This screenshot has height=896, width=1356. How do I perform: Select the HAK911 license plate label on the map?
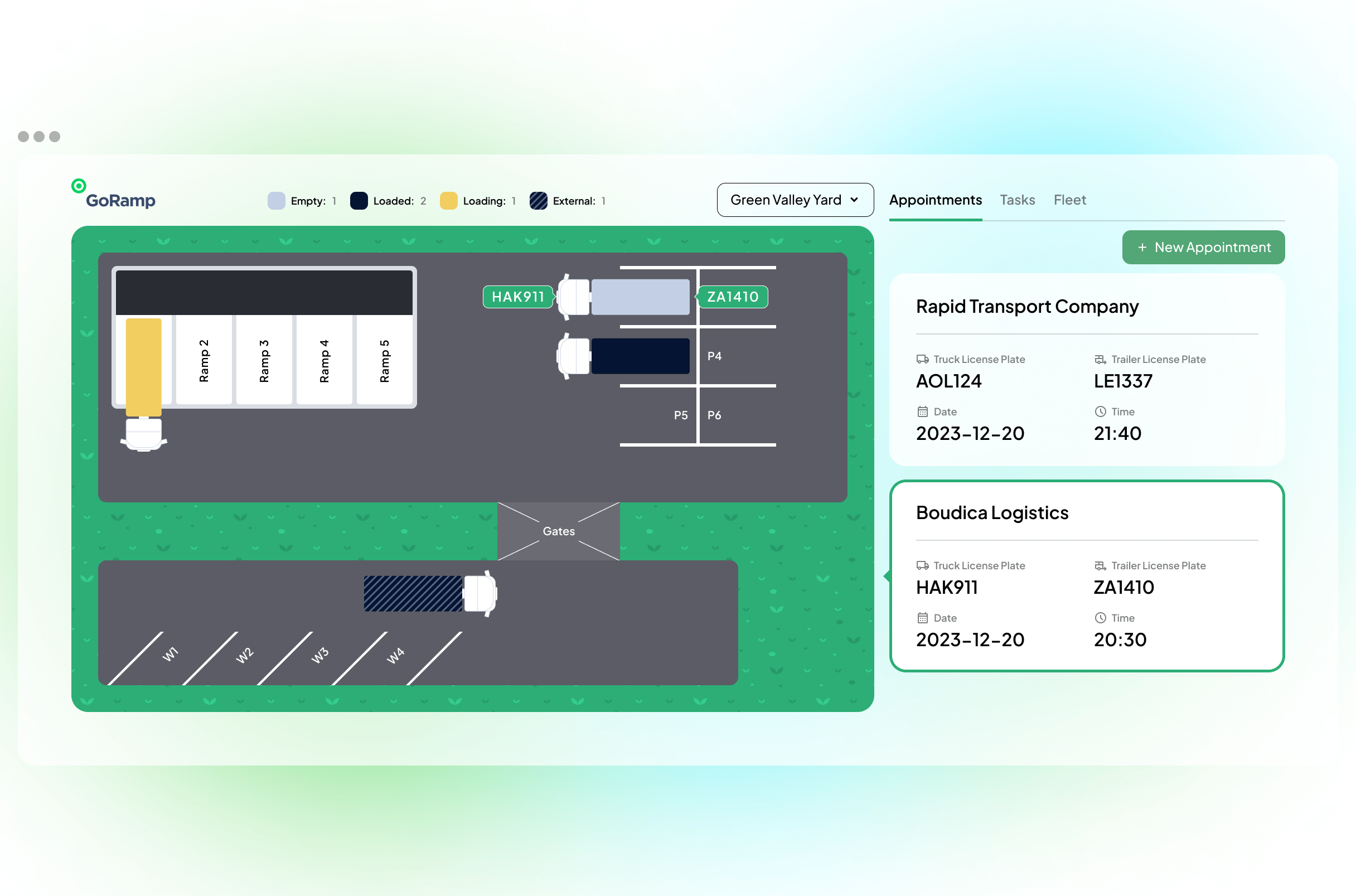click(517, 297)
